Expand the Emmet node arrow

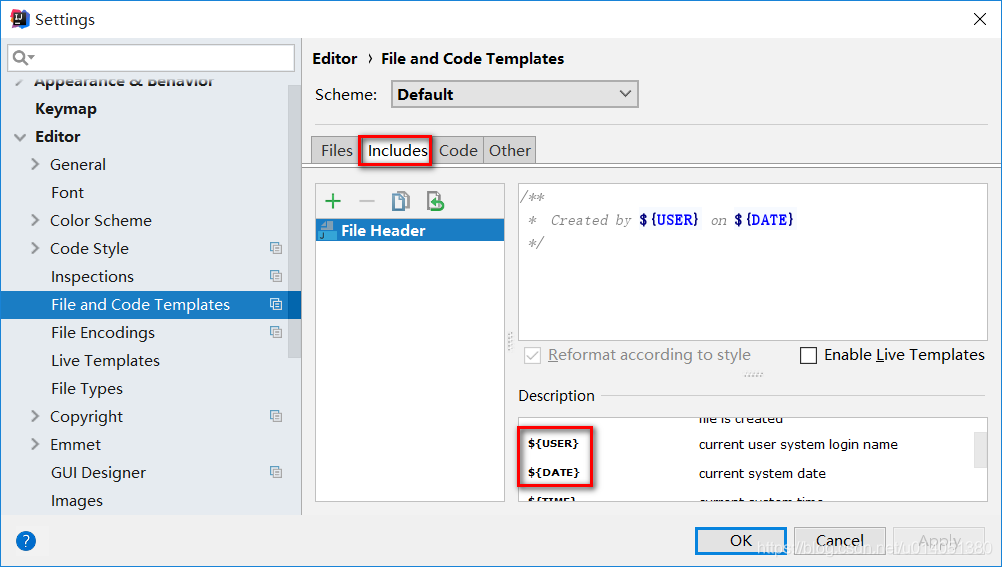(35, 444)
